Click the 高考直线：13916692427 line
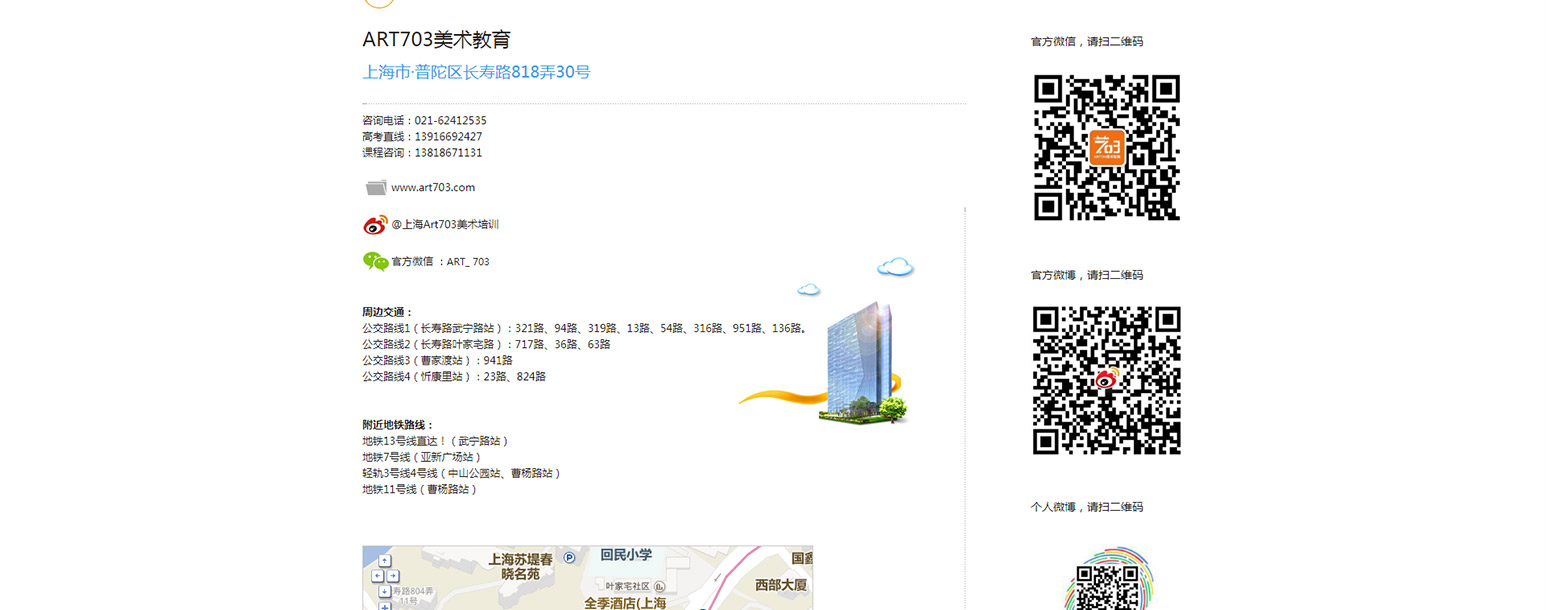Image resolution: width=1546 pixels, height=610 pixels. click(x=422, y=136)
